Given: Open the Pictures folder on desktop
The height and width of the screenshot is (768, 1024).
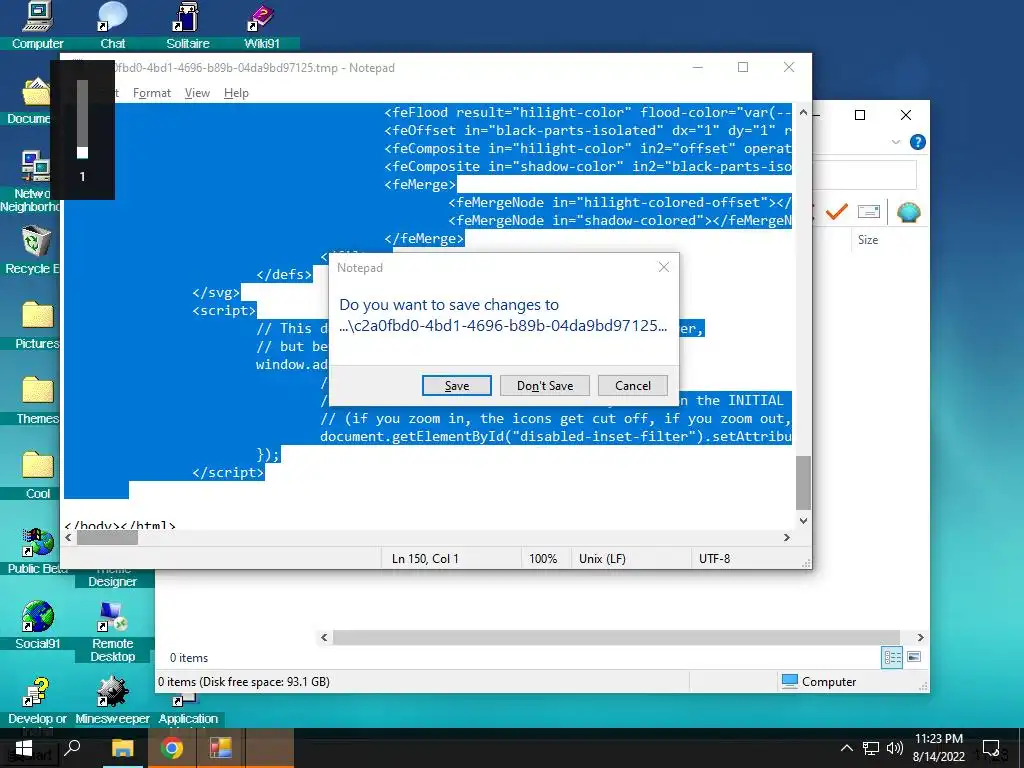Looking at the screenshot, I should (x=37, y=325).
